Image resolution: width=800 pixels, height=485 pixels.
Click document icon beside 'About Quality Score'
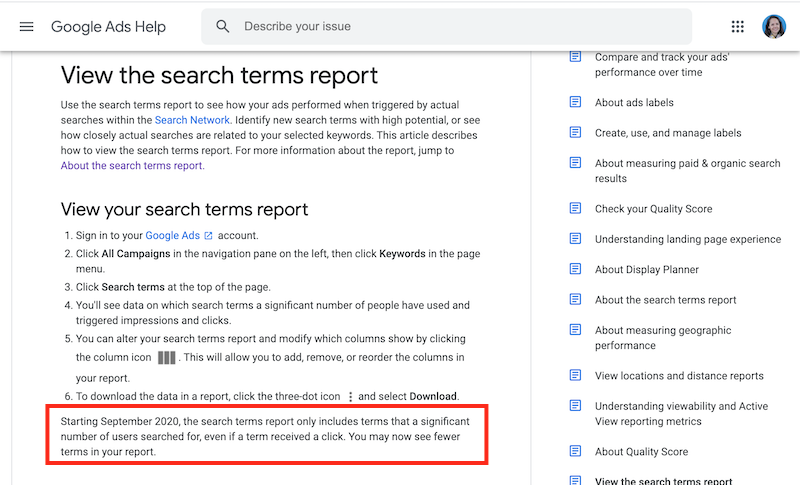click(x=575, y=451)
